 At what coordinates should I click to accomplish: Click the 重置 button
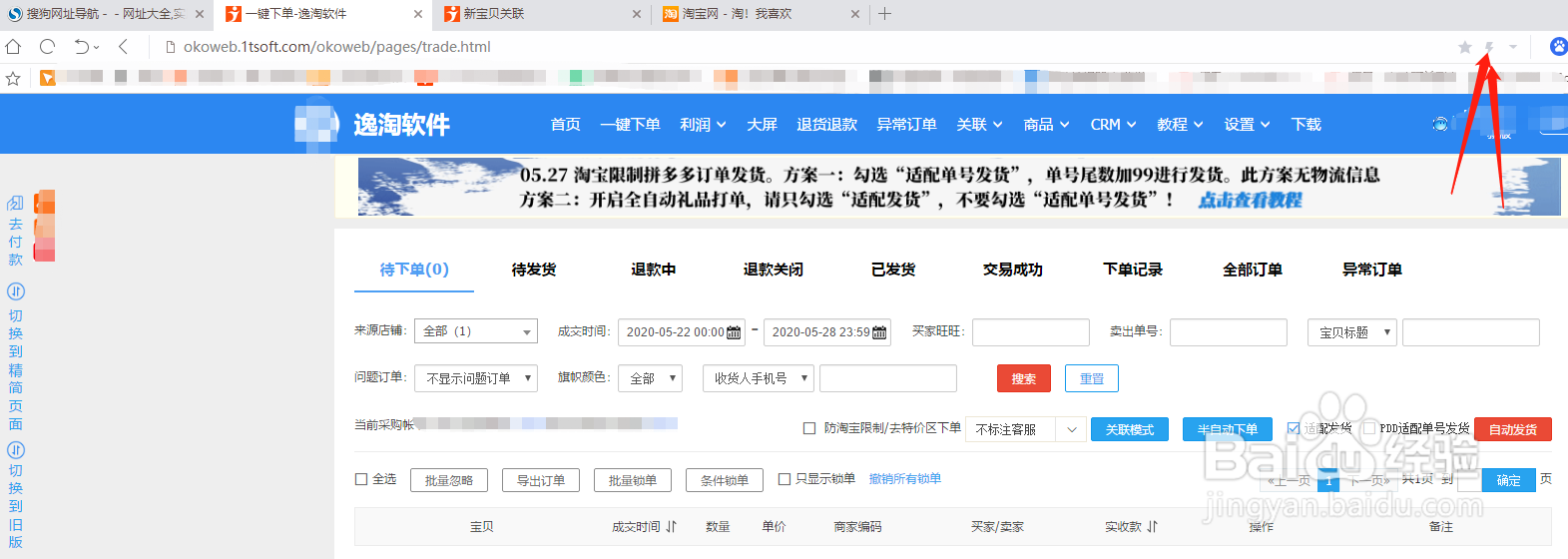pos(1092,378)
